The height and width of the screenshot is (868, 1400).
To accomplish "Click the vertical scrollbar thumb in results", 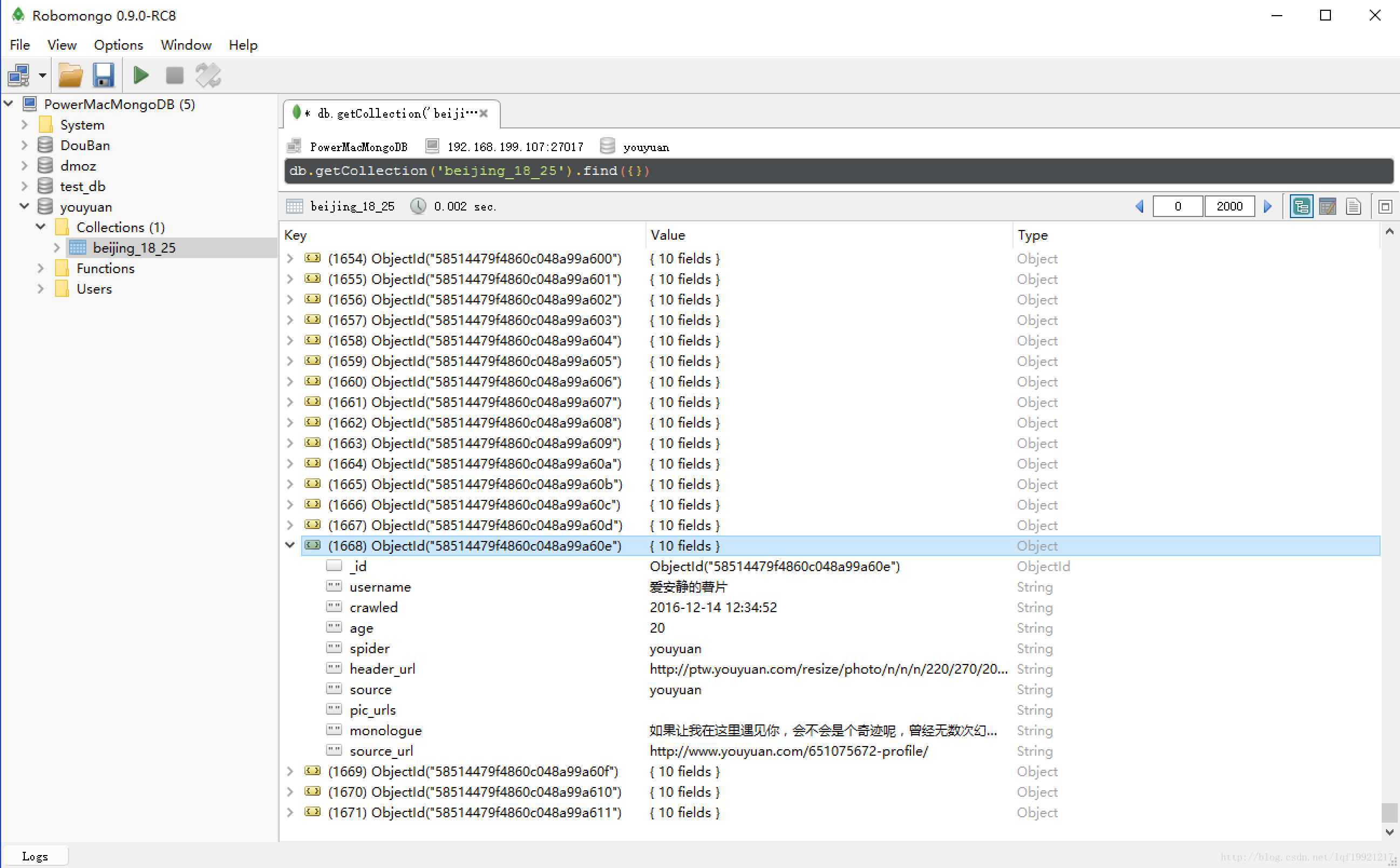I will click(x=1389, y=812).
